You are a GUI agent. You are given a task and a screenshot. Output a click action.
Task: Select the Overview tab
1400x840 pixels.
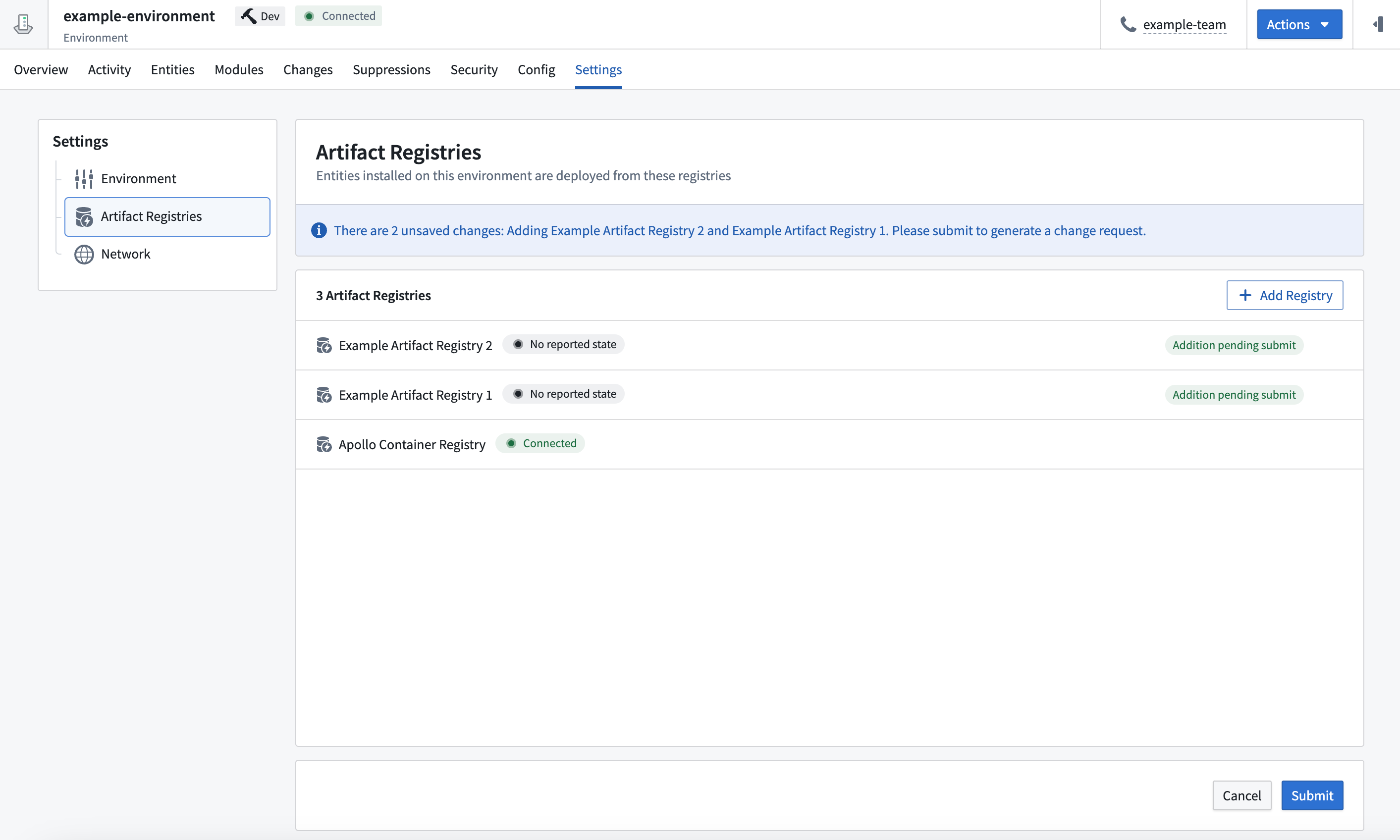click(x=40, y=69)
